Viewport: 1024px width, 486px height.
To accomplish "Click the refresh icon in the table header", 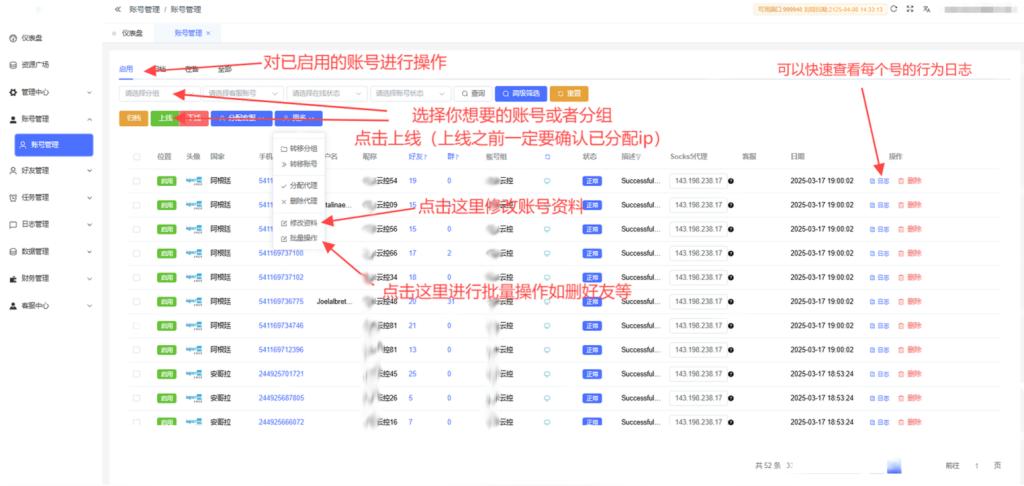I will (x=547, y=157).
